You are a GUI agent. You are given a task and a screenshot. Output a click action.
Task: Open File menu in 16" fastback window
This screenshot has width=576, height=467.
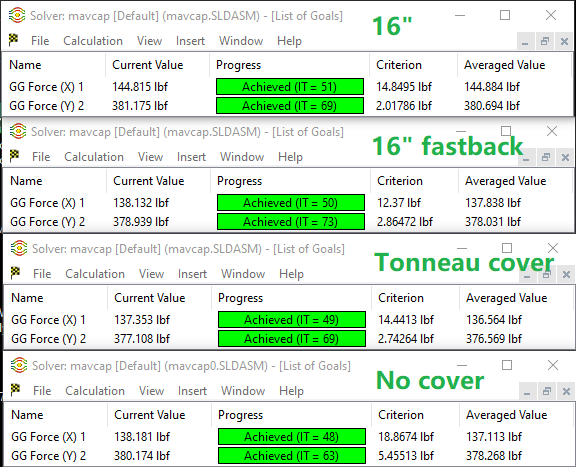41,157
